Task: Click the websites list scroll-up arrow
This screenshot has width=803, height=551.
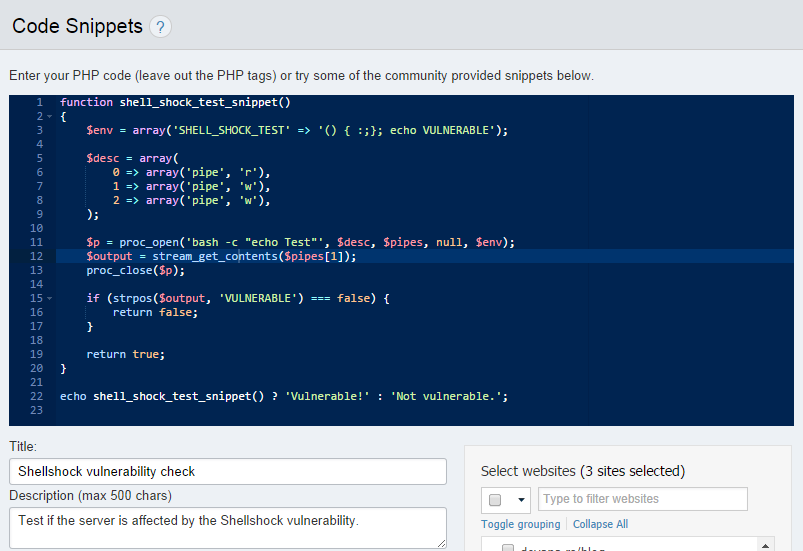Action: pyautogui.click(x=766, y=545)
